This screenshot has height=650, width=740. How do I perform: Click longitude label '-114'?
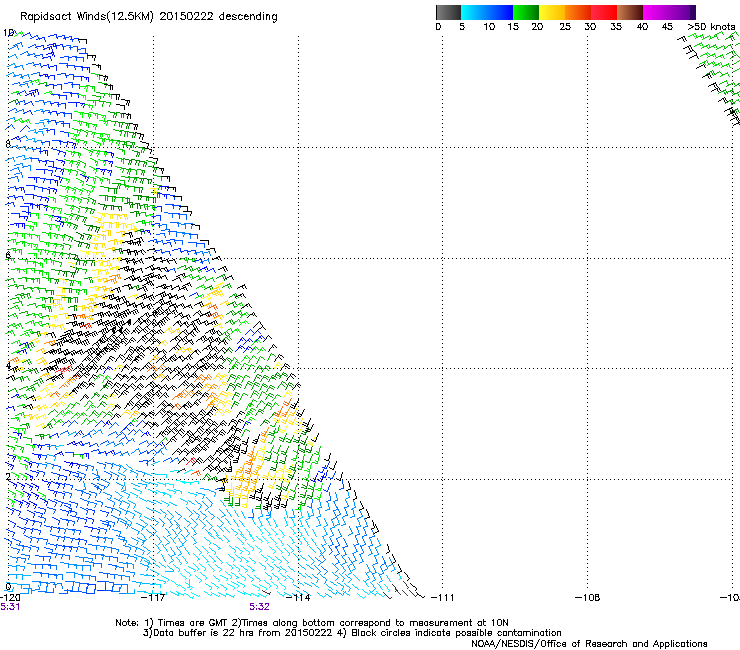point(298,598)
